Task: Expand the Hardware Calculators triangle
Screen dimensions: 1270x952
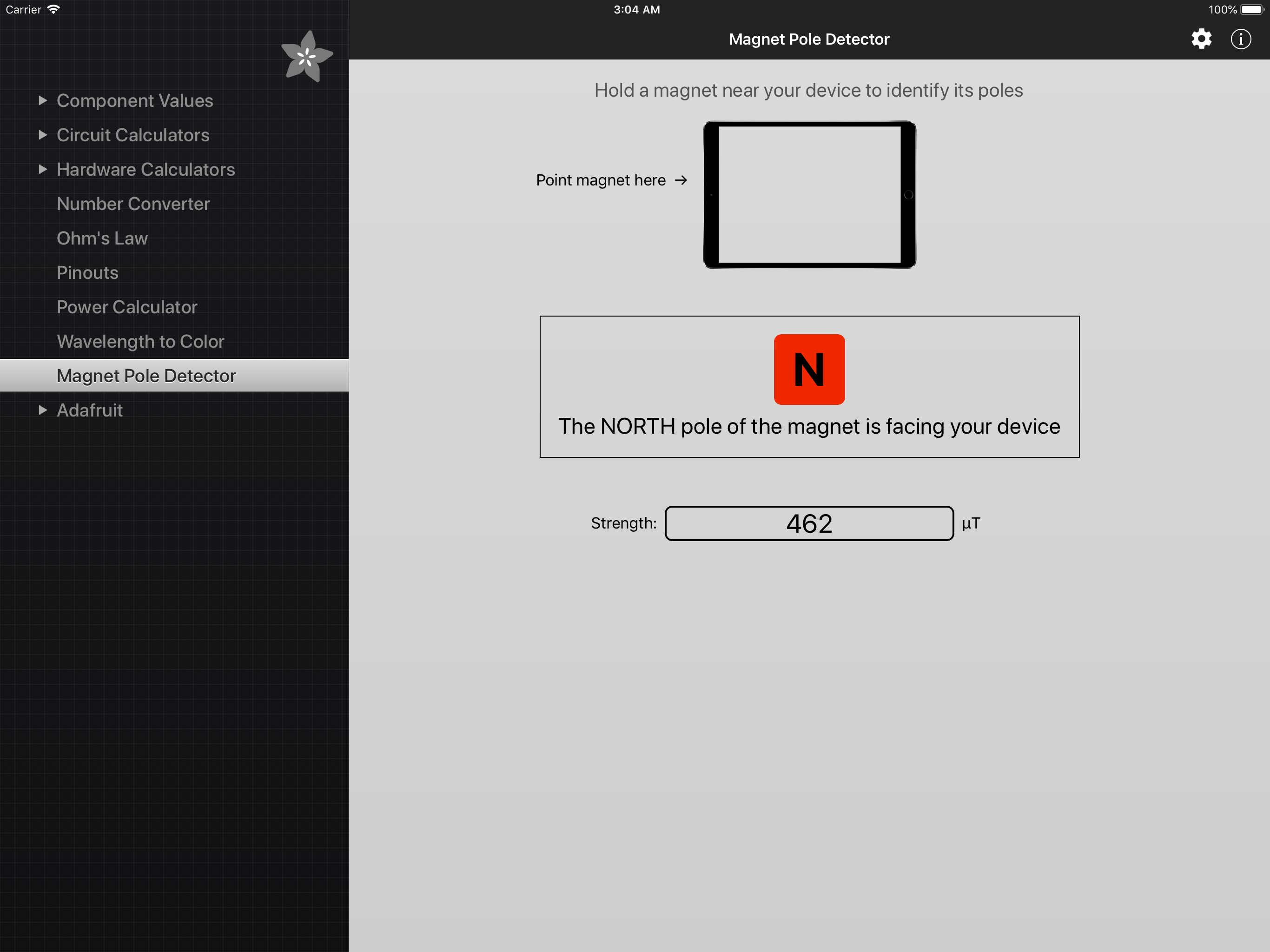Action: pos(42,169)
